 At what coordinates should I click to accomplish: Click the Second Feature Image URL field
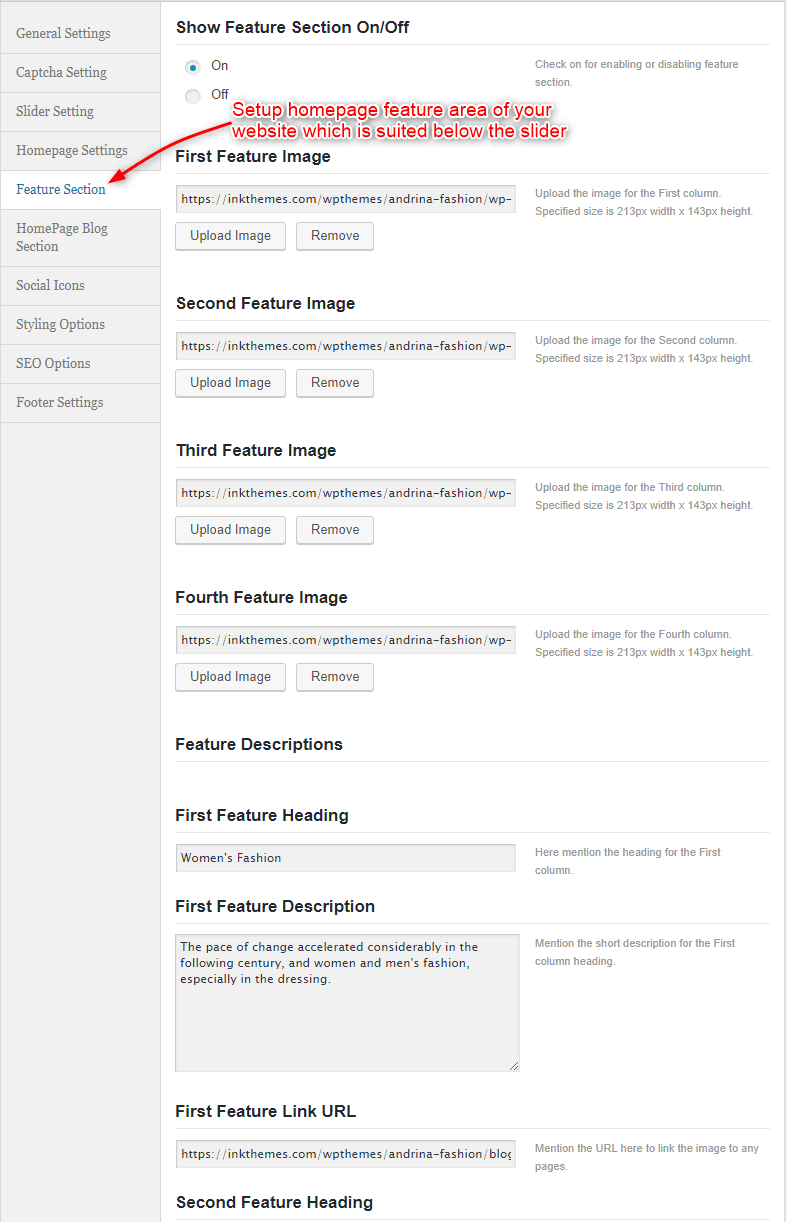[346, 346]
